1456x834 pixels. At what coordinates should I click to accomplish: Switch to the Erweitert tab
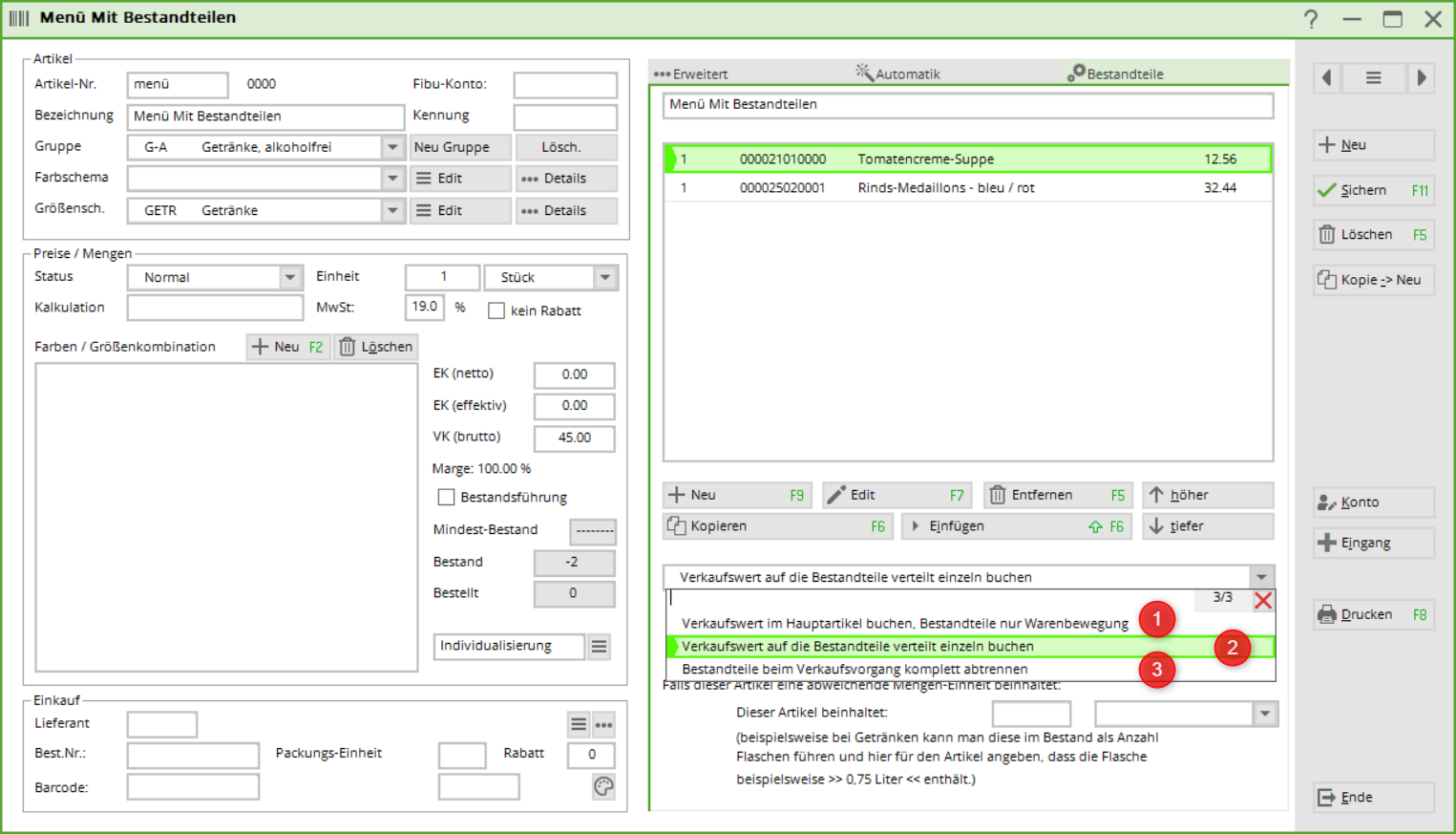[691, 74]
